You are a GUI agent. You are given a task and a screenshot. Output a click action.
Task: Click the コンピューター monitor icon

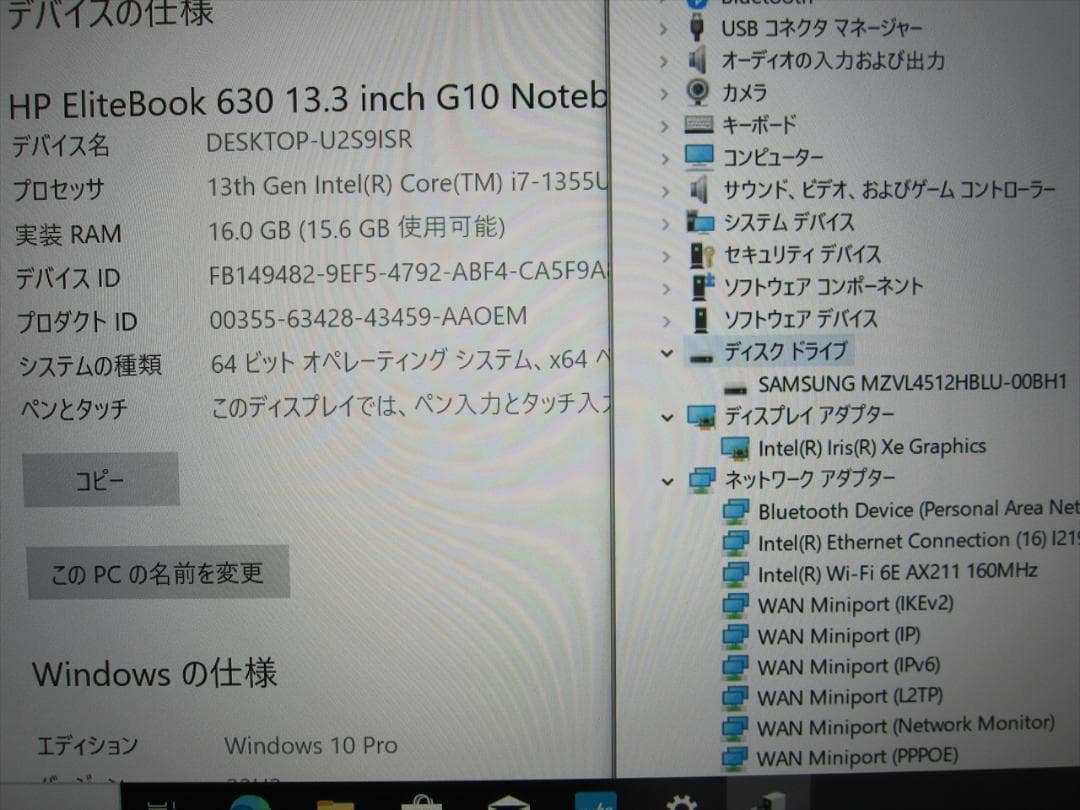[x=699, y=157]
